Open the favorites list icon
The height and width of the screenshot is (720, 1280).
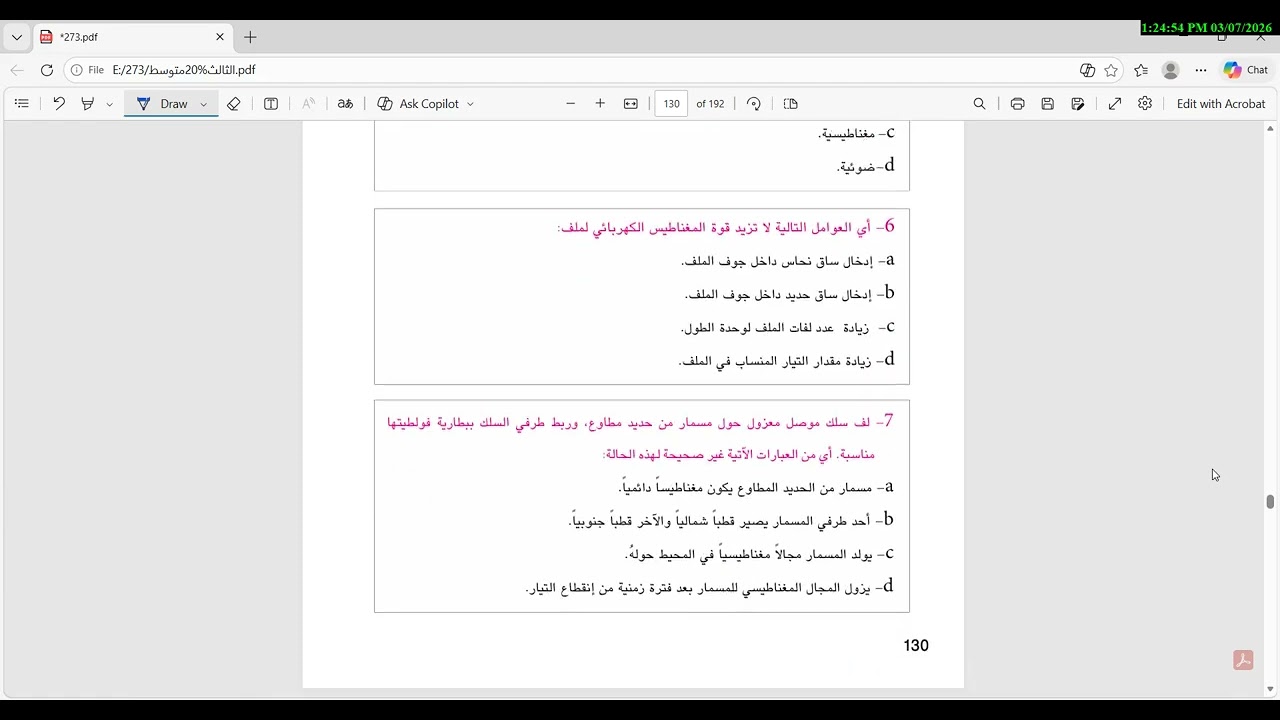pos(1141,70)
